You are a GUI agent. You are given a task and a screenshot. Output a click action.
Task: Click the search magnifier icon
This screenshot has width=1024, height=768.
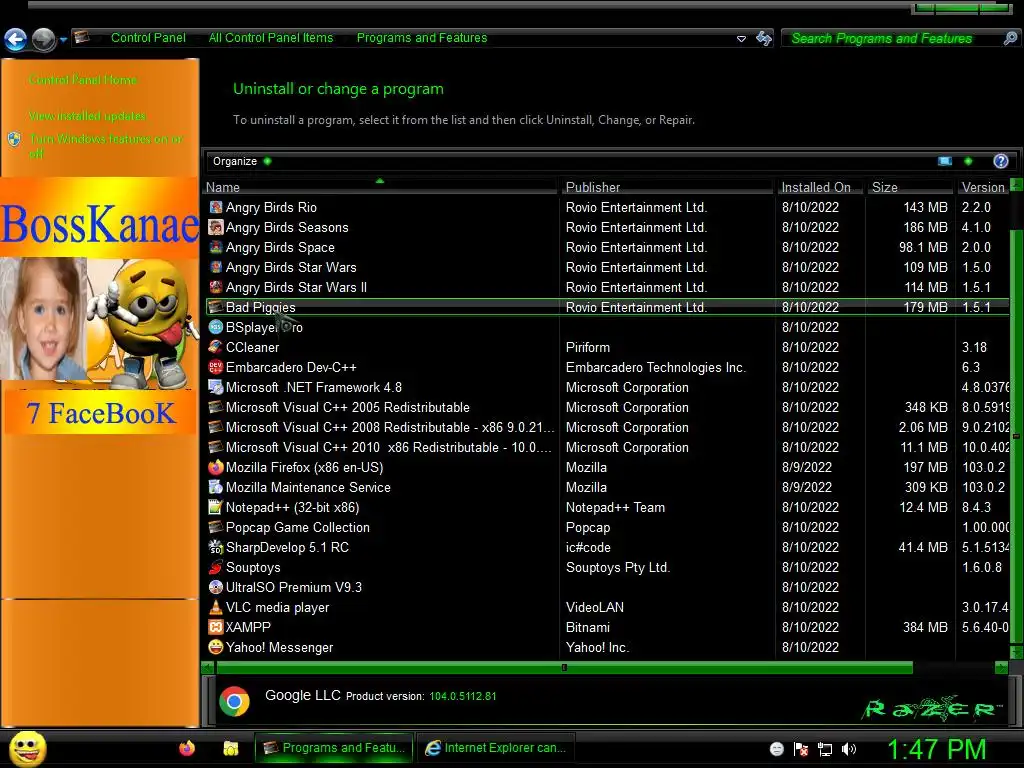point(1010,39)
